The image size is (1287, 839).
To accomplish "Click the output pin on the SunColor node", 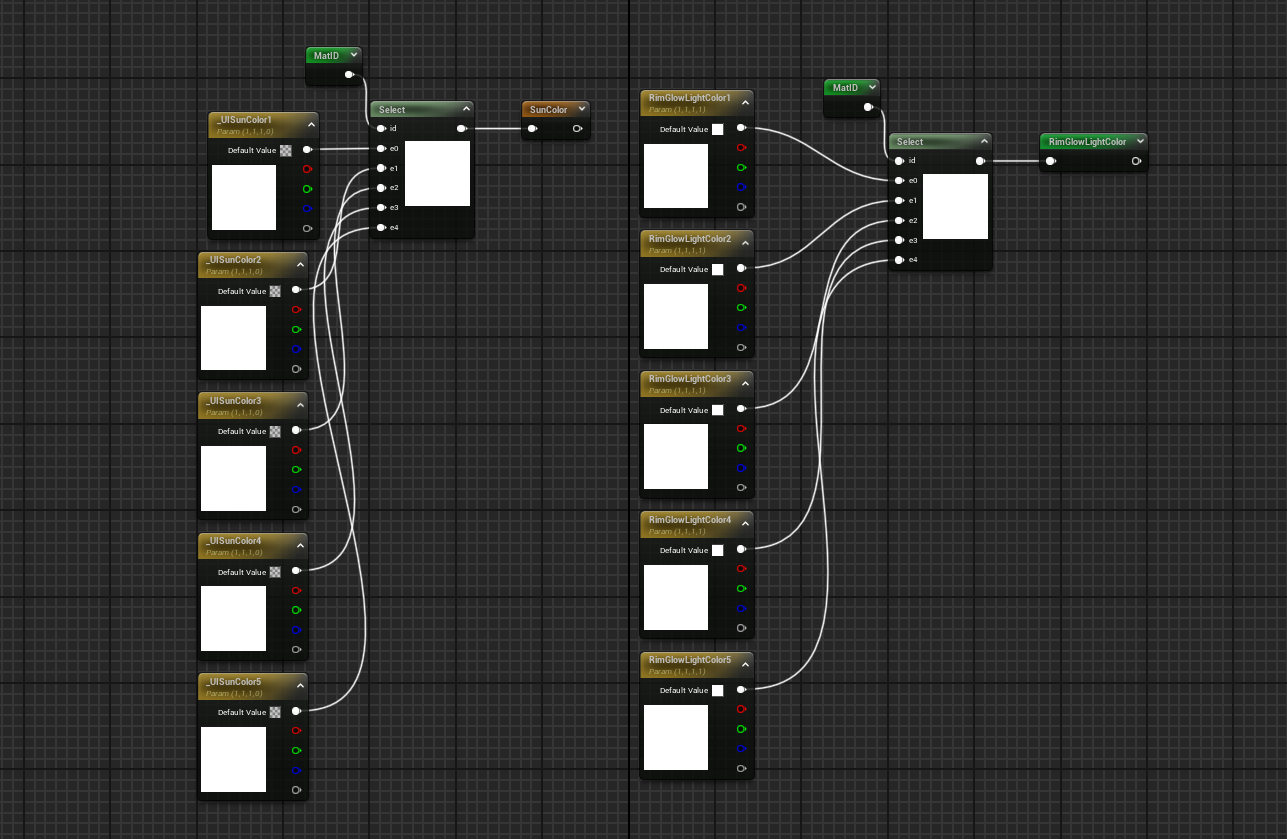I will coord(577,128).
